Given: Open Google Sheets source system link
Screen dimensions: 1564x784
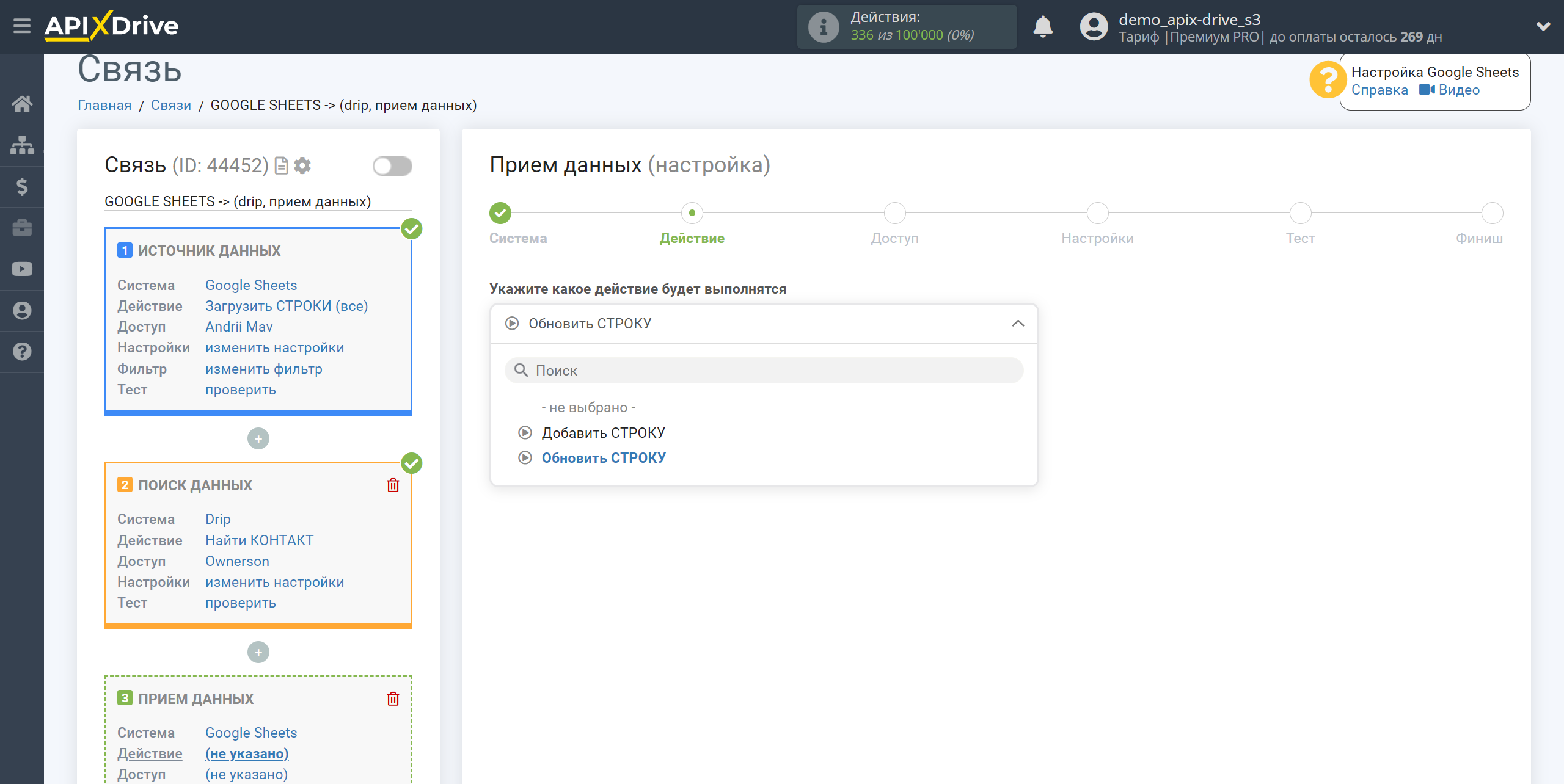Looking at the screenshot, I should (x=251, y=285).
